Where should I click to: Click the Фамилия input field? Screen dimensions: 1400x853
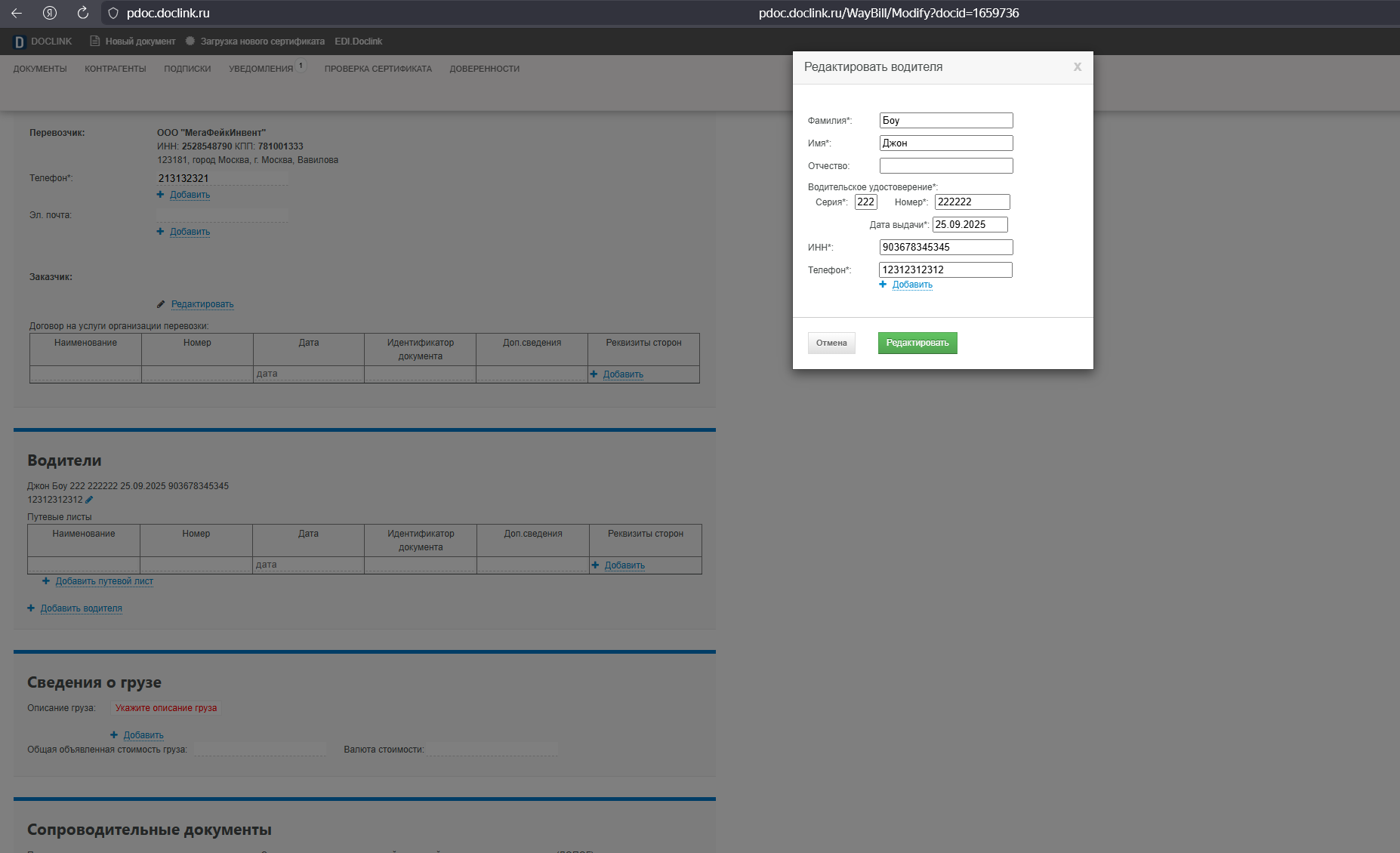tap(946, 121)
